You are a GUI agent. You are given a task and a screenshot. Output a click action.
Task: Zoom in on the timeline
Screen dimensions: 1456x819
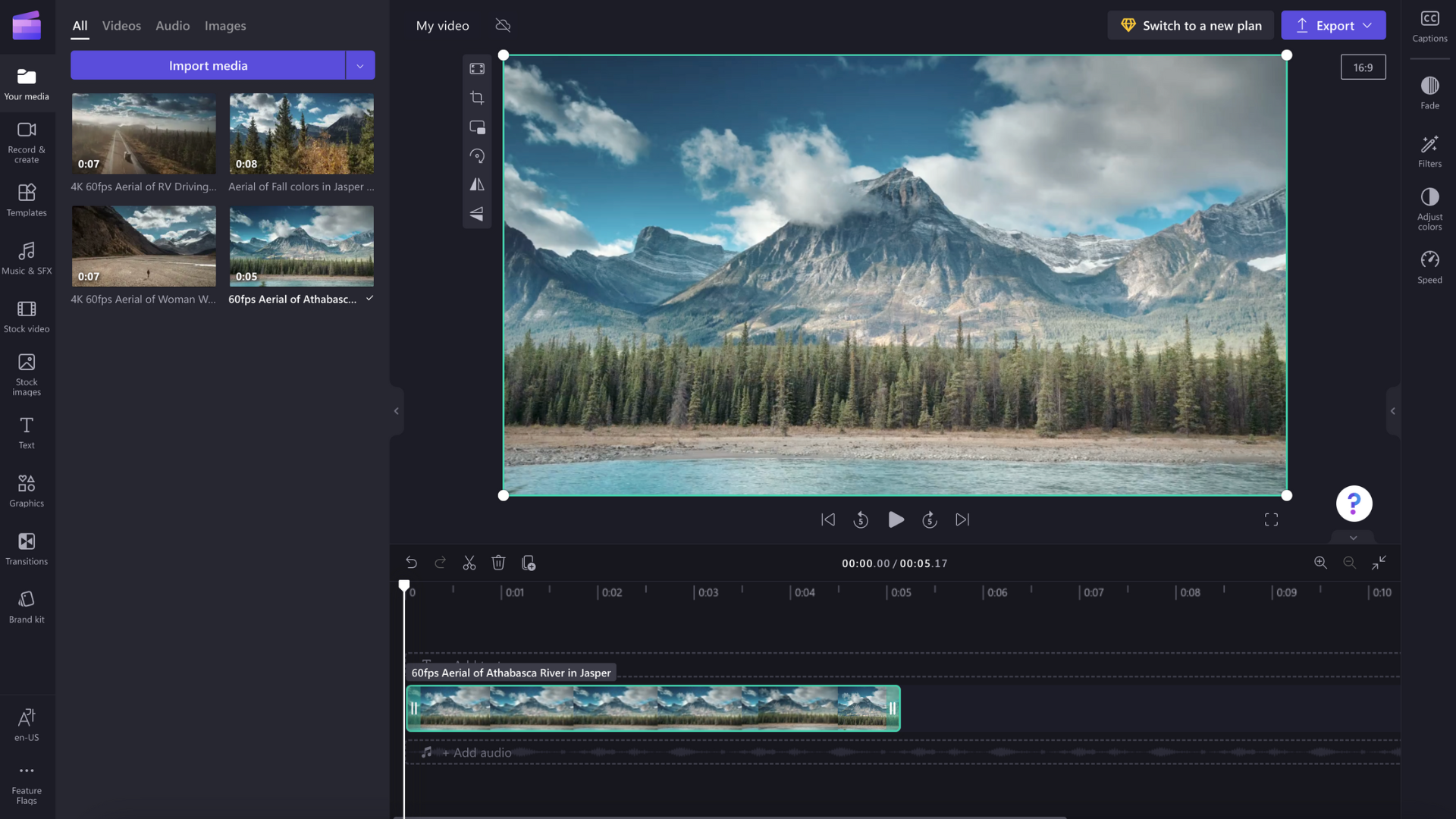point(1320,562)
